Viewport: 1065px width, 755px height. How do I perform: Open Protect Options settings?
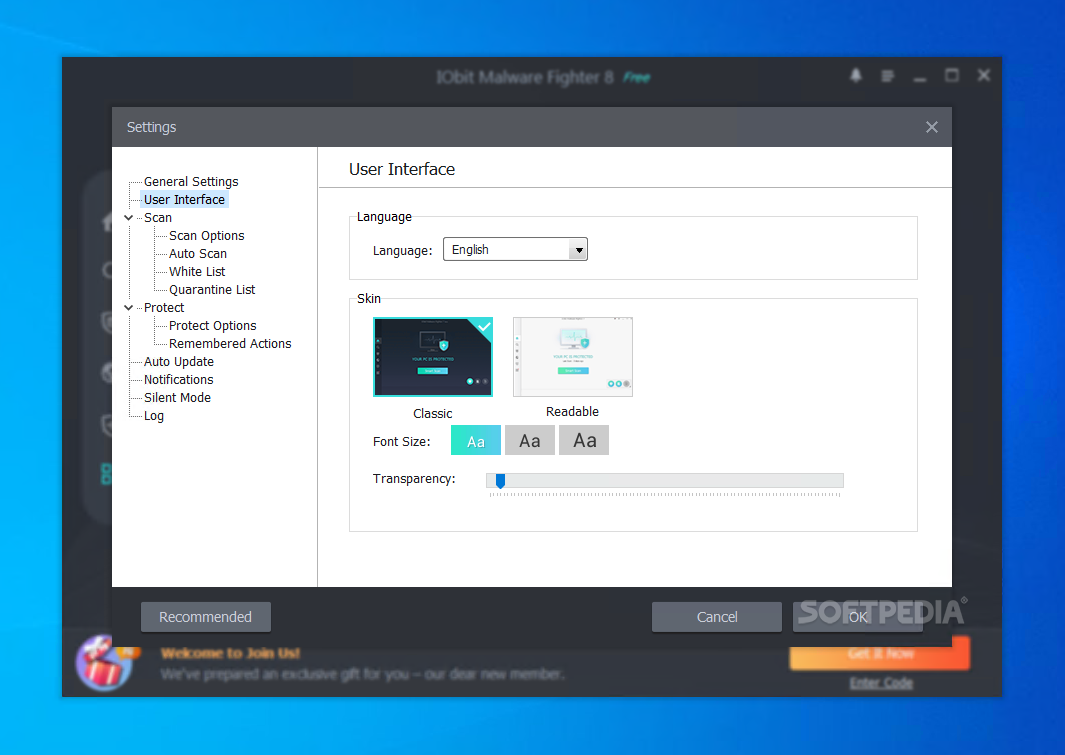[213, 326]
